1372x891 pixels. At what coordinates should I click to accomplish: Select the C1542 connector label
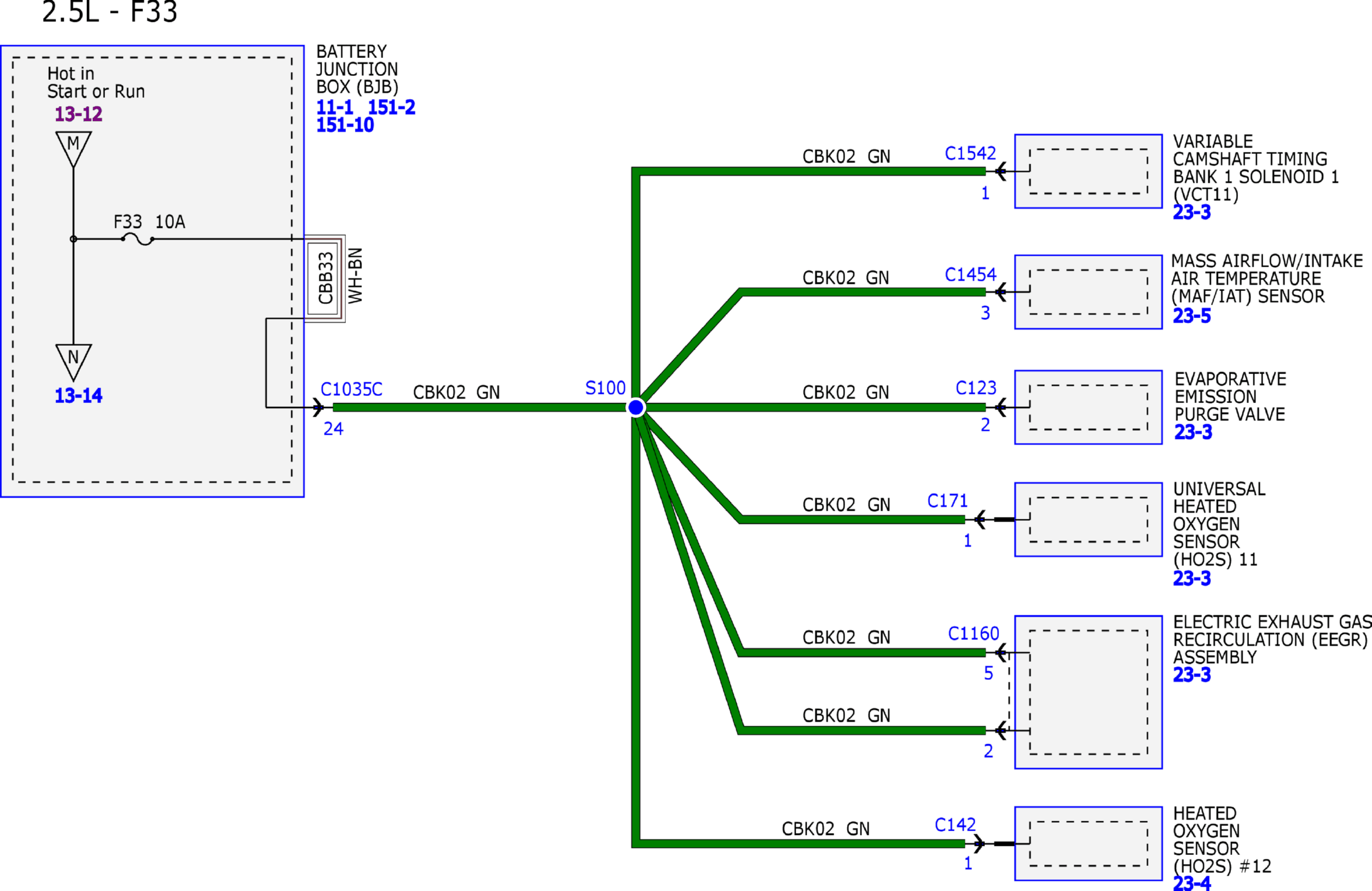(x=970, y=153)
